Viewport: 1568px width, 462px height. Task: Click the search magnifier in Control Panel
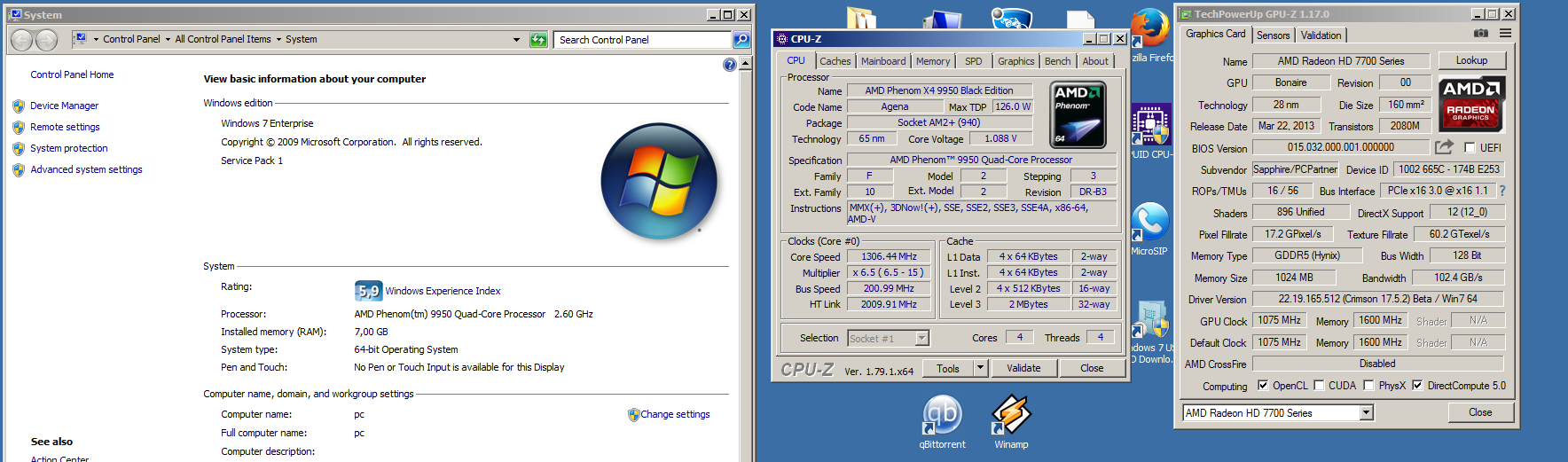741,40
